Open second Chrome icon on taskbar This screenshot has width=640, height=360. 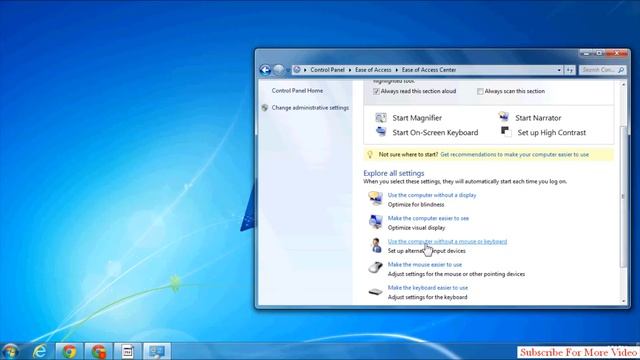(98, 351)
